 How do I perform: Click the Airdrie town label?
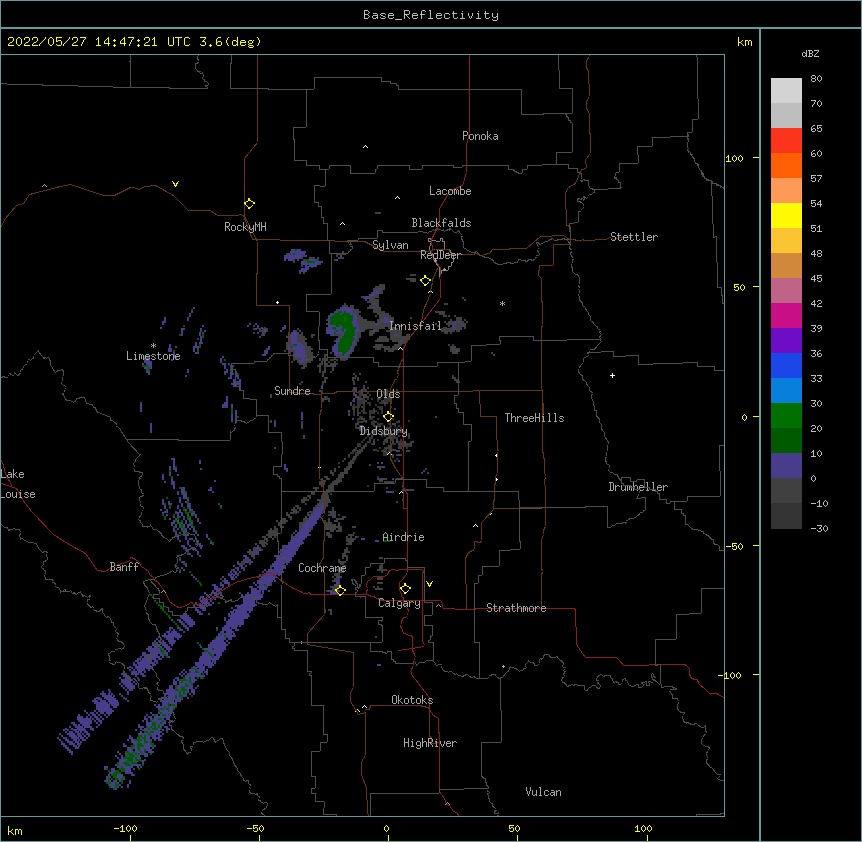click(403, 537)
